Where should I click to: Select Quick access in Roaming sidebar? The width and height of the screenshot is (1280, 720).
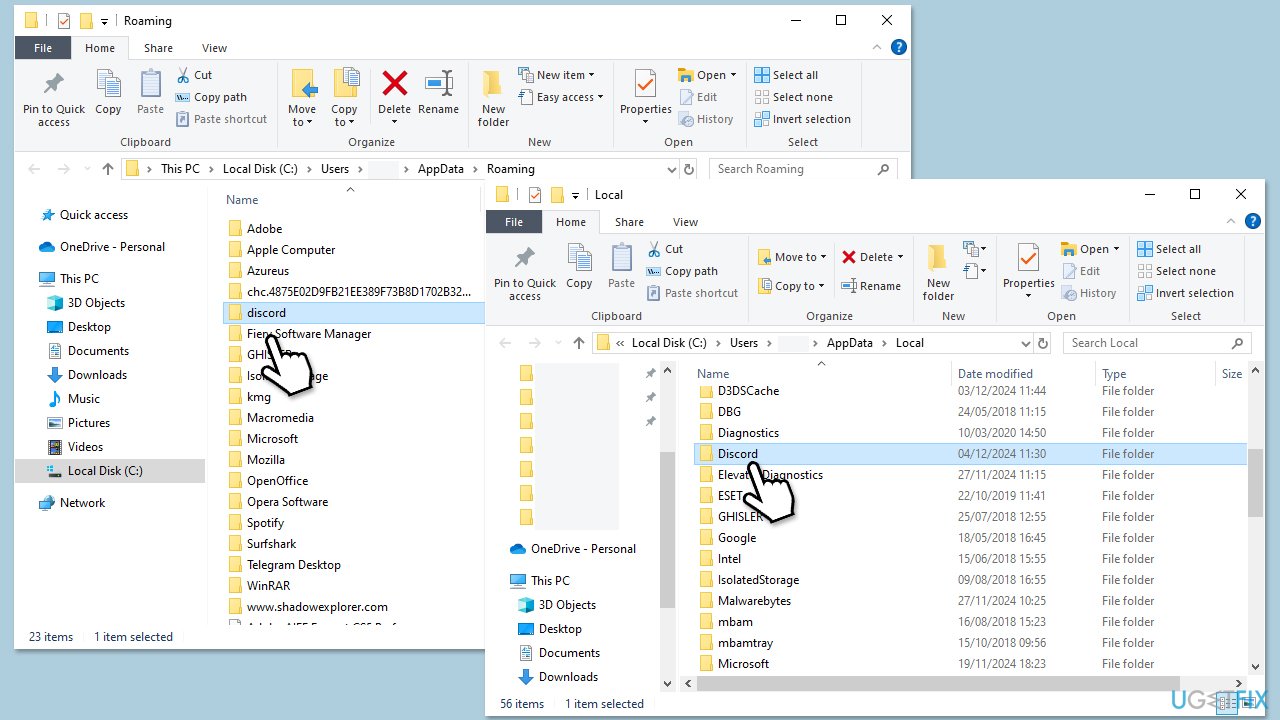pyautogui.click(x=93, y=215)
